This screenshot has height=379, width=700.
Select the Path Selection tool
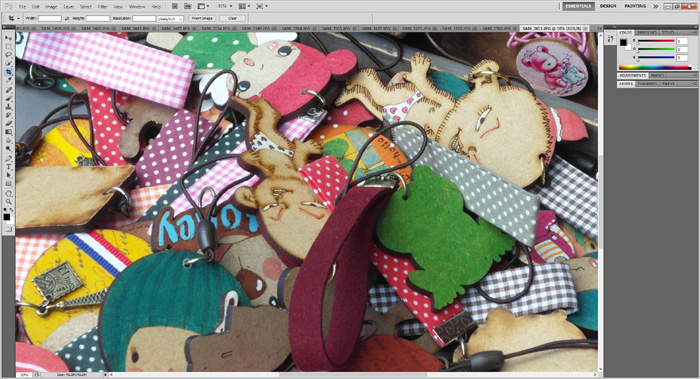[x=8, y=175]
